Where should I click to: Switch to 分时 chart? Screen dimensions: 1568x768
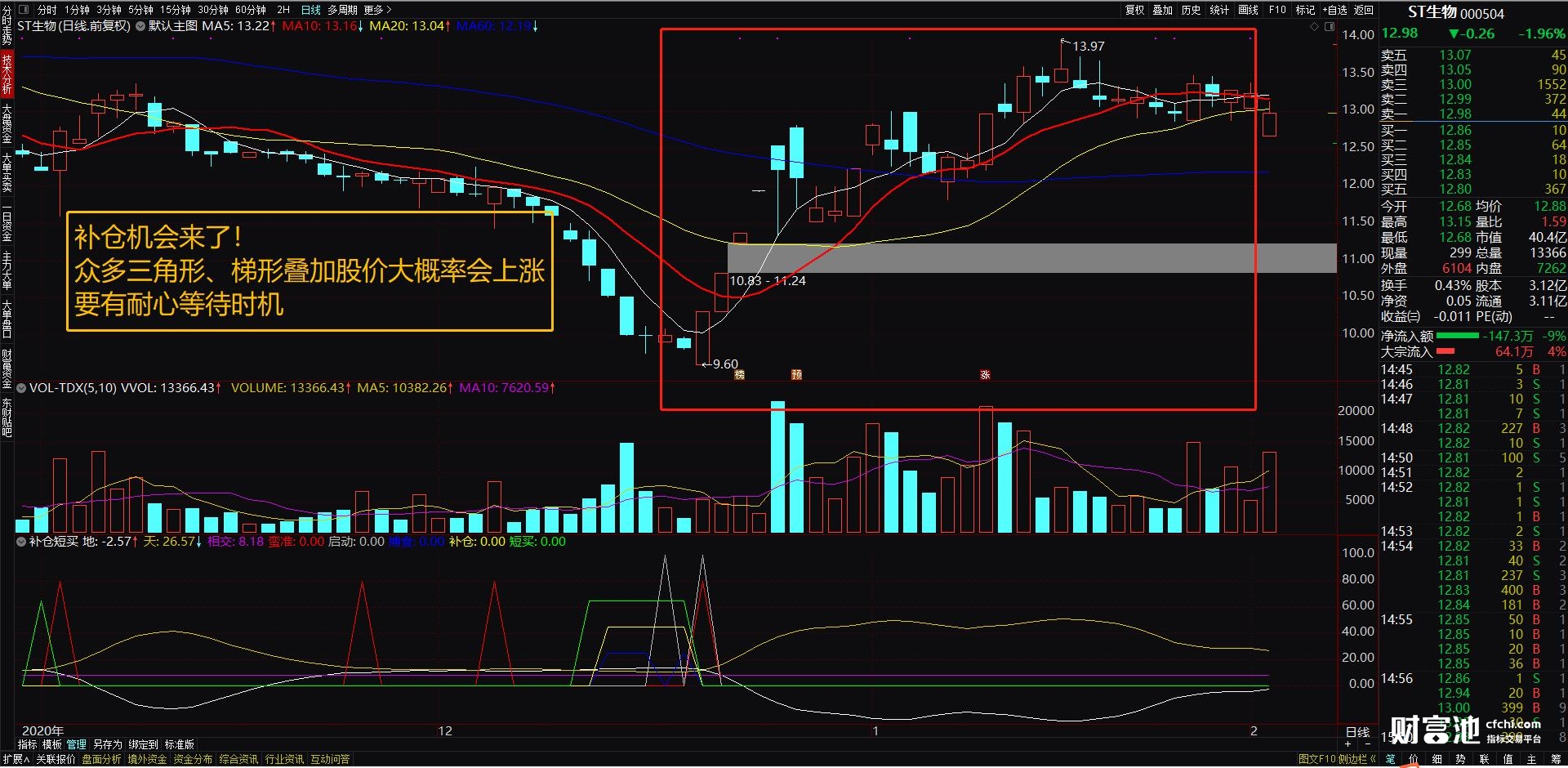47,10
